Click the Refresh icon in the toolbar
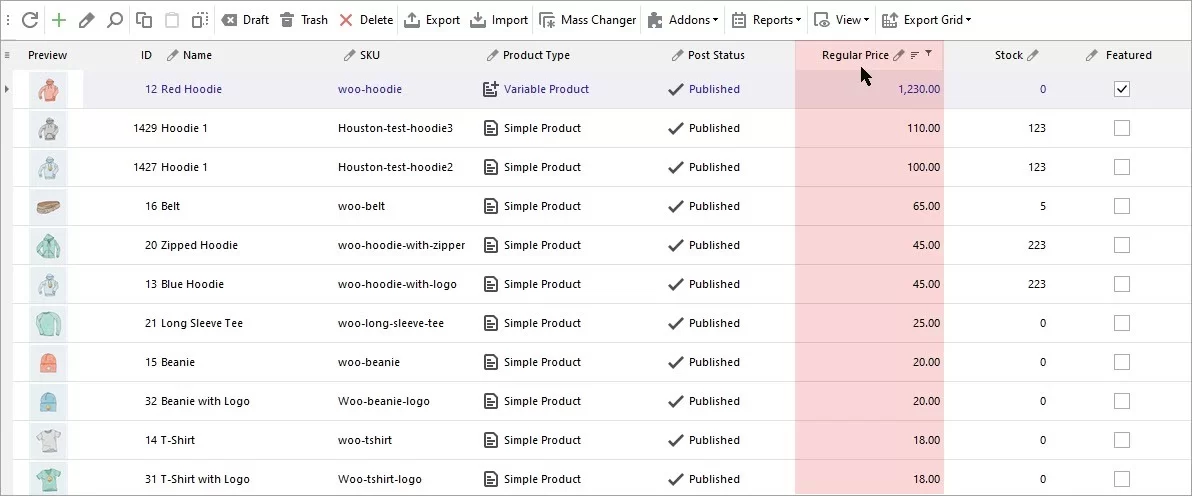The image size is (1192, 496). click(x=30, y=20)
